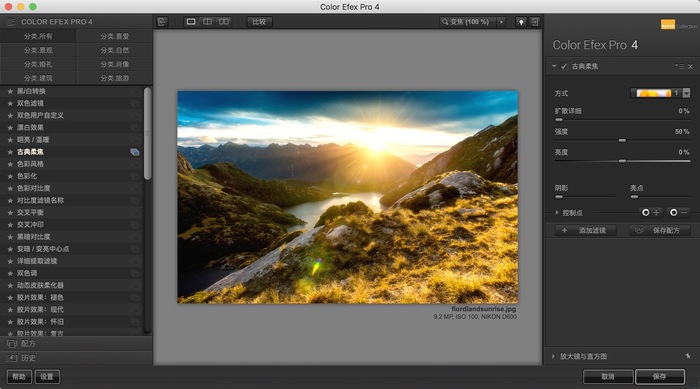Select the 分类.喜爱 category tab
700x389 pixels.
[115, 36]
